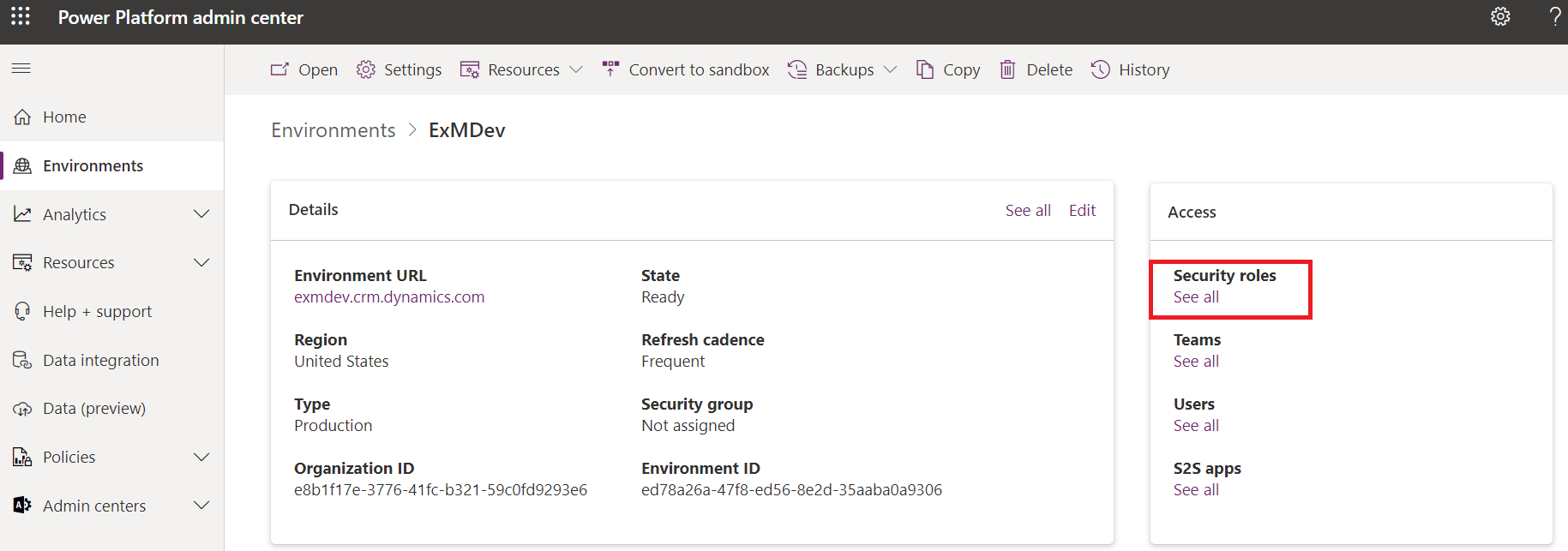The height and width of the screenshot is (551, 1568).
Task: Go to Environments breadcrumb link
Action: coord(333,130)
